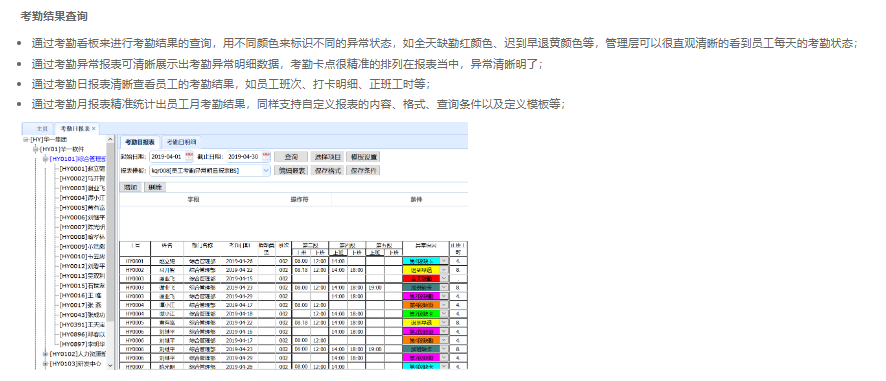Click the green status cell in the 2019-04-18 row

pyautogui.click(x=422, y=314)
